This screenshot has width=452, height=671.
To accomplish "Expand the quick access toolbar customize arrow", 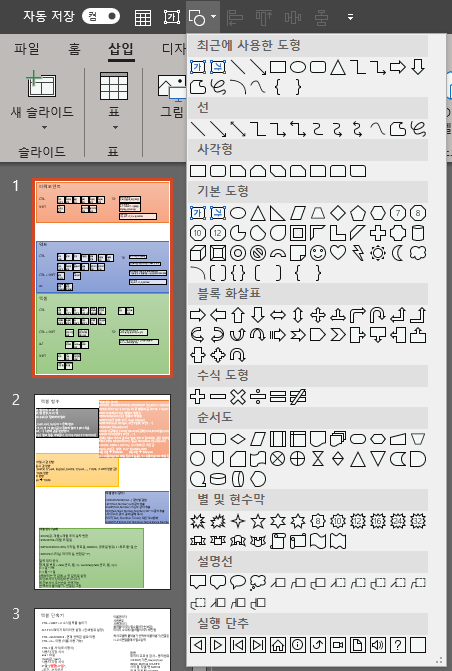I will point(350,18).
